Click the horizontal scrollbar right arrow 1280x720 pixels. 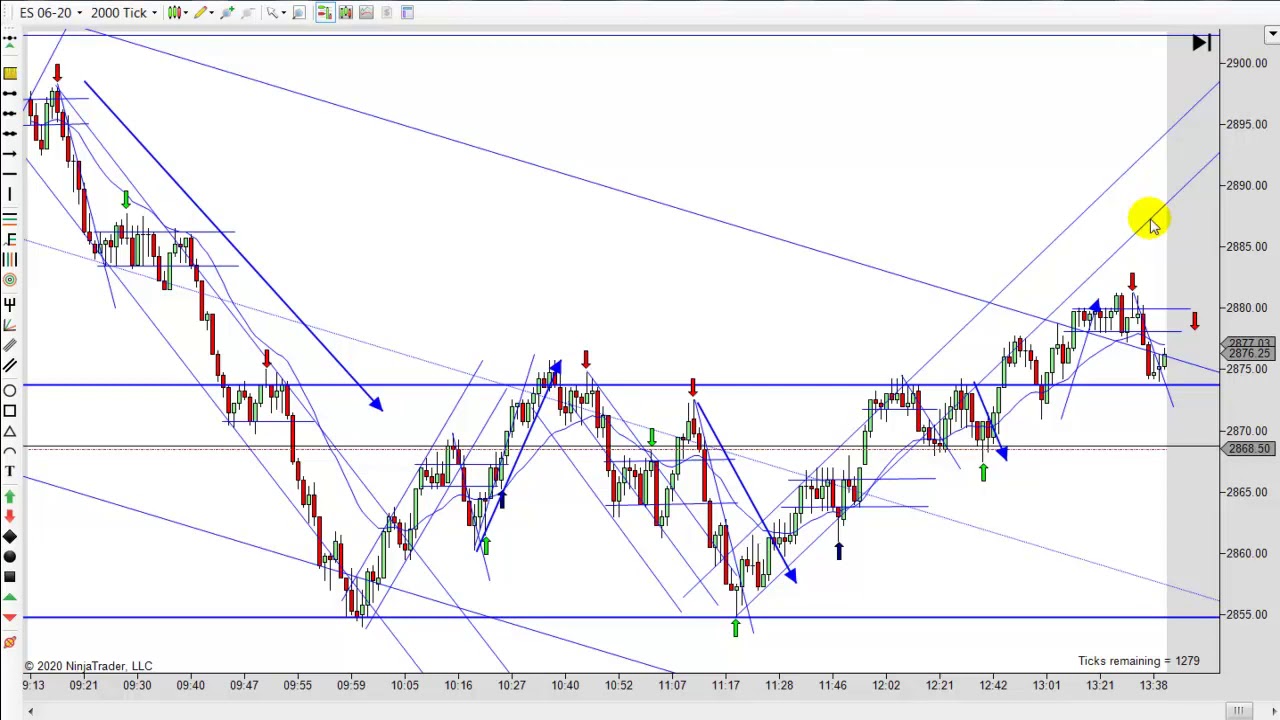point(1273,711)
